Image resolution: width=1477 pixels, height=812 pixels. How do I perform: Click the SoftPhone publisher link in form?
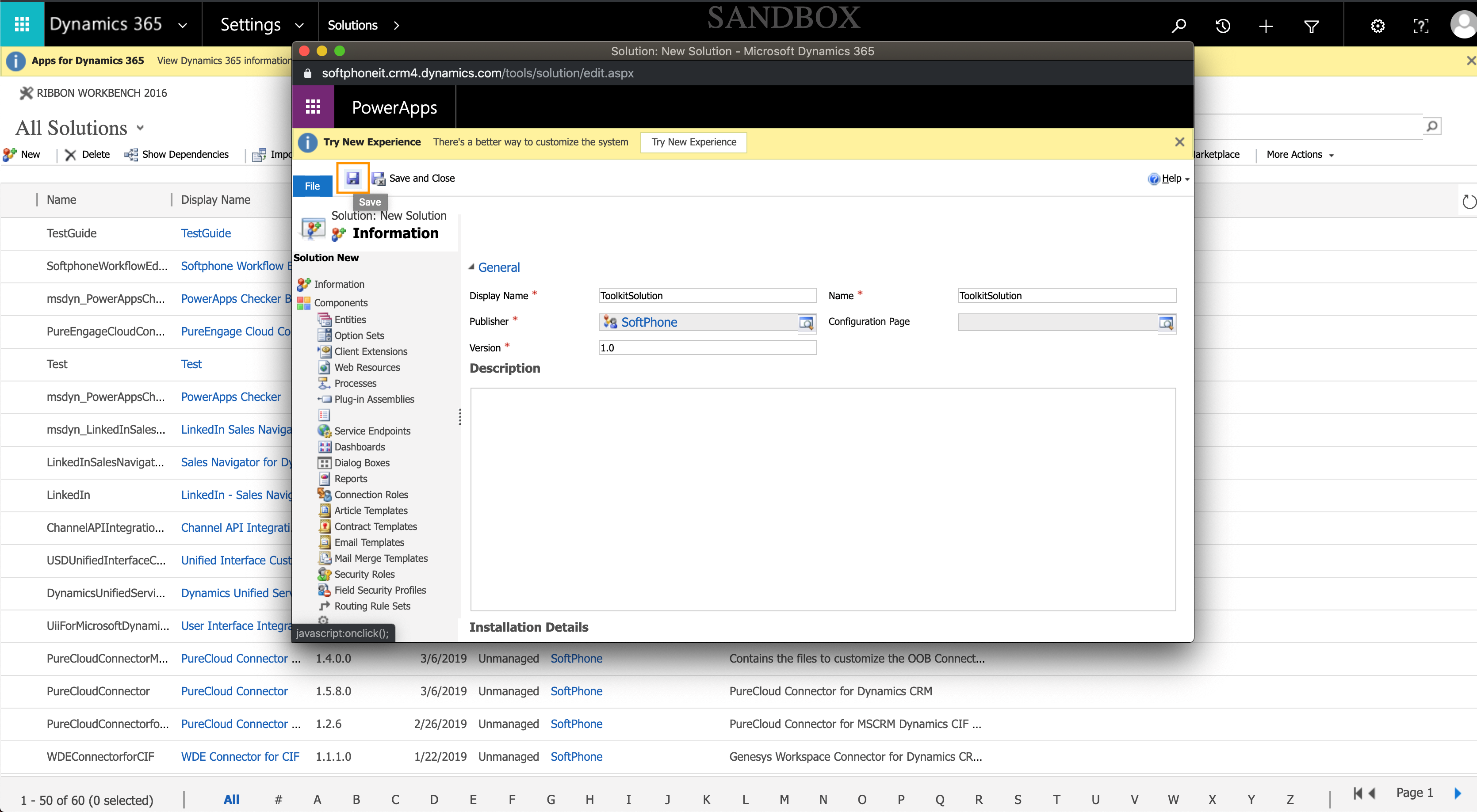coord(649,322)
